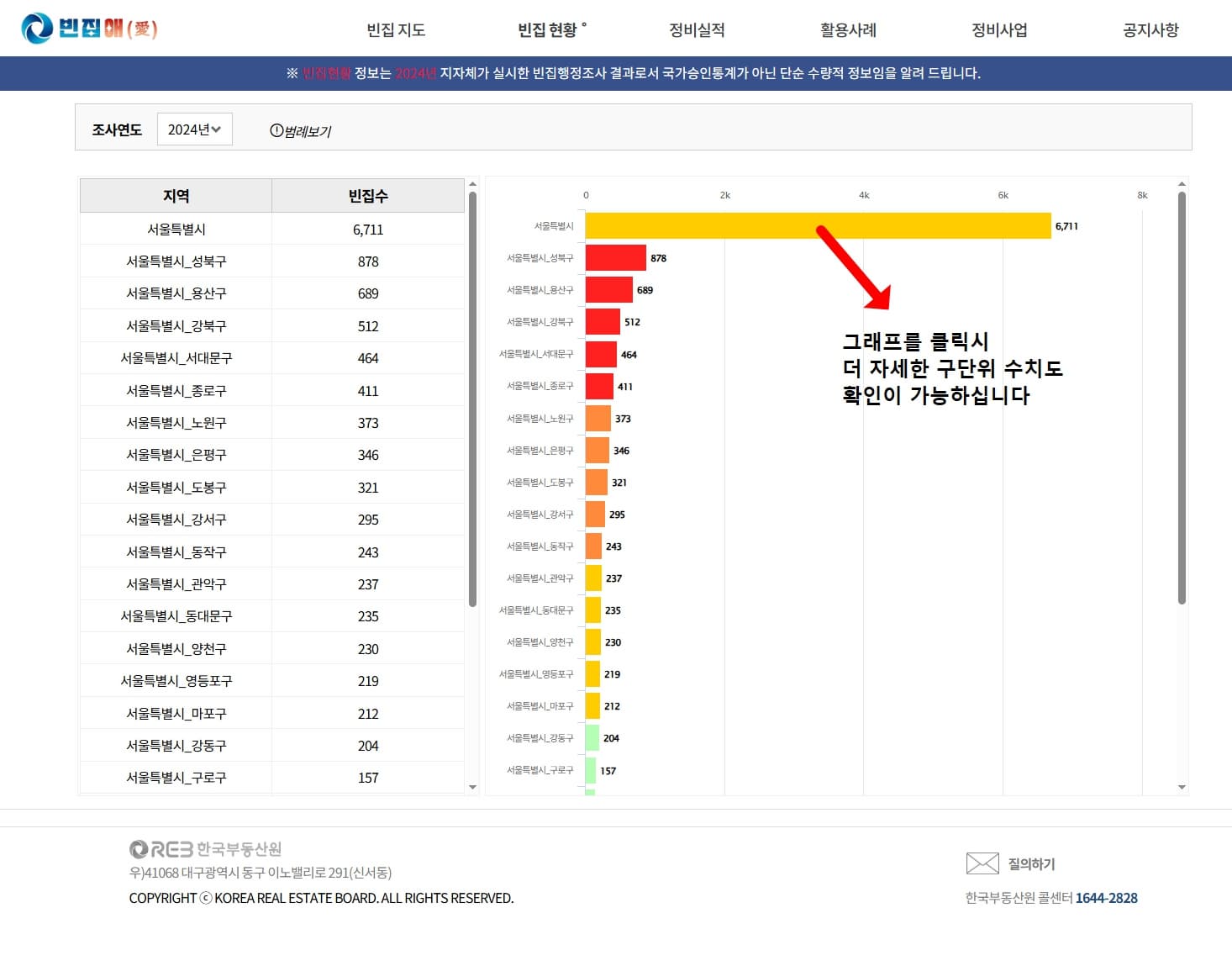Select the 서울특별시_용산구 row in the table
Viewport: 1232px width, 966px height.
[271, 293]
